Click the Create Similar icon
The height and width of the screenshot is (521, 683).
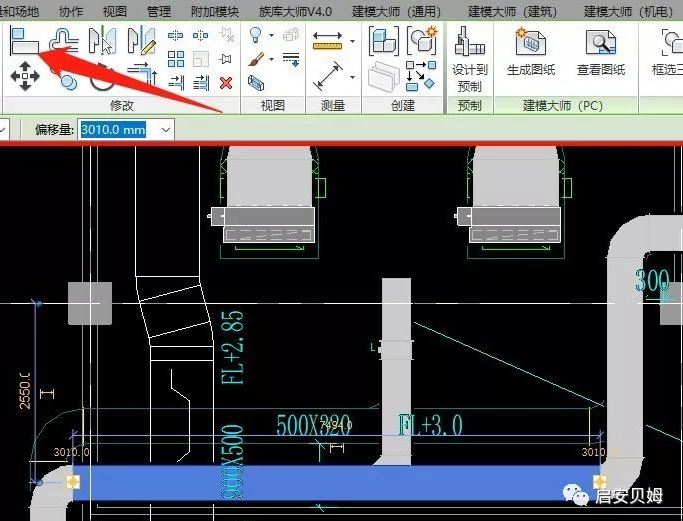(x=421, y=75)
